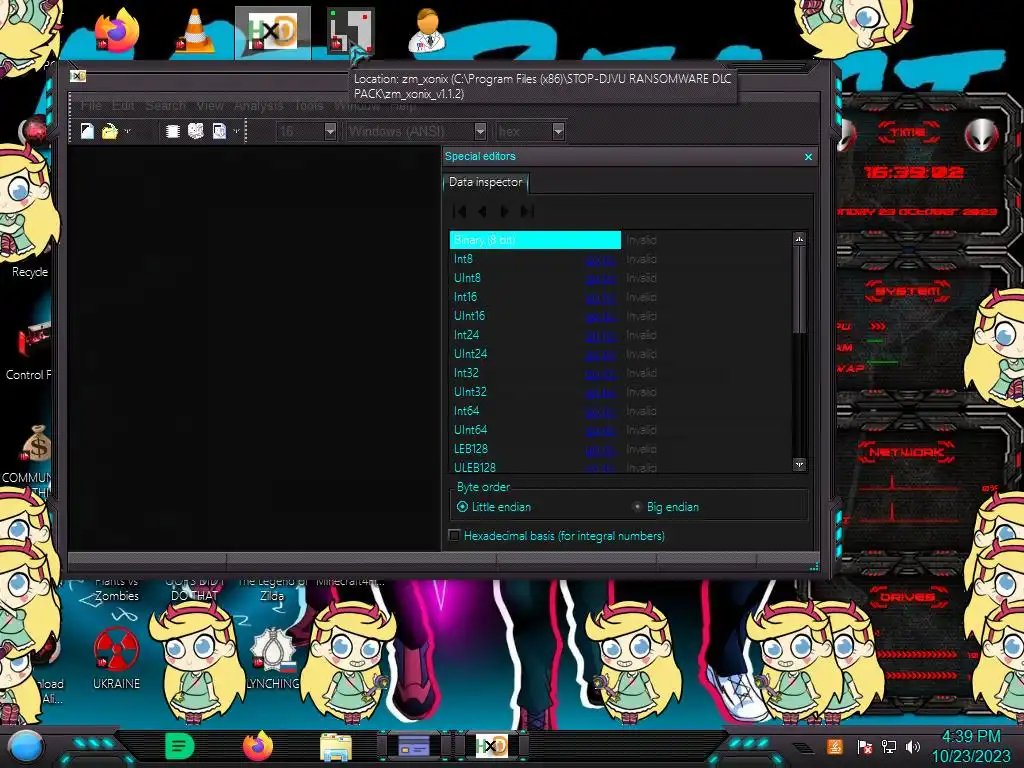
Task: Select the UInt16 row label
Action: coord(469,316)
